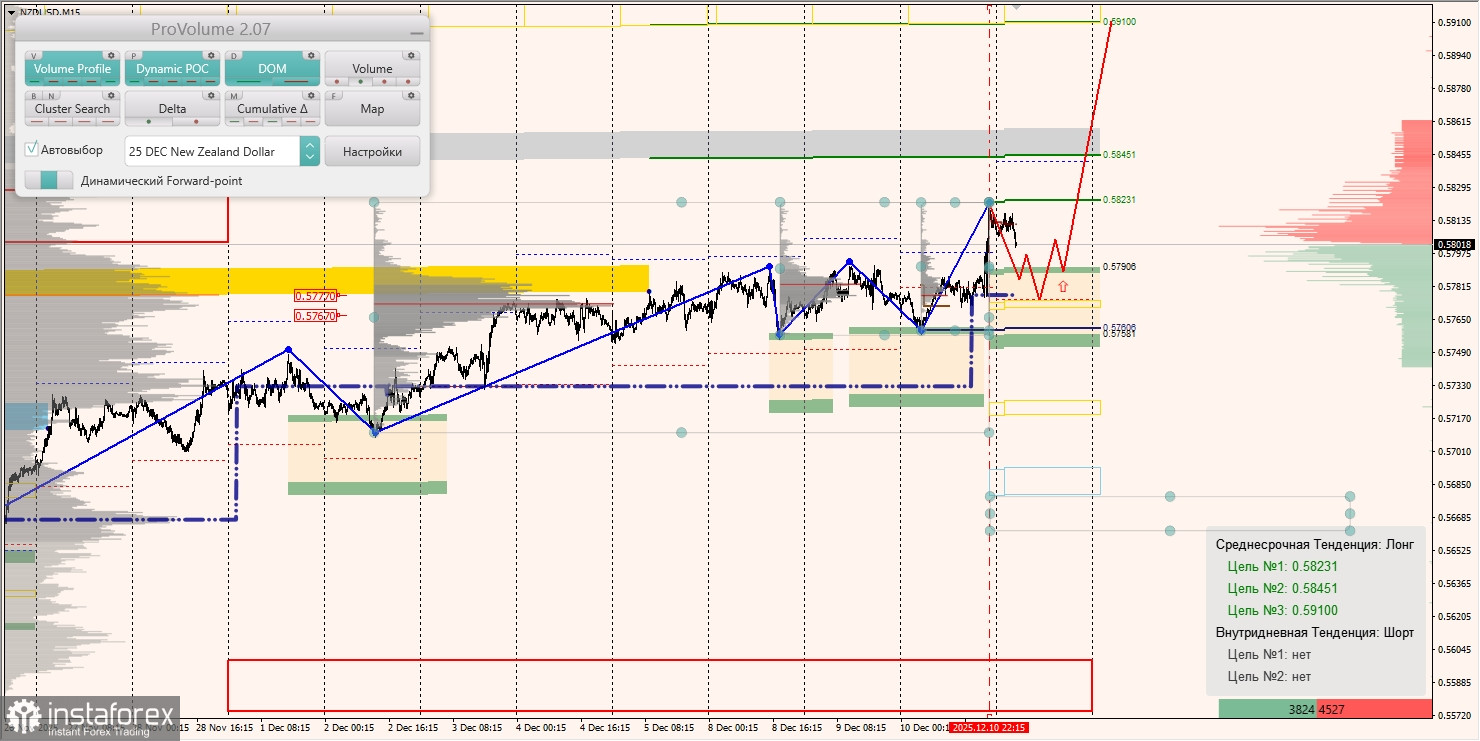Open Dynamic POC settings gear

(x=211, y=56)
